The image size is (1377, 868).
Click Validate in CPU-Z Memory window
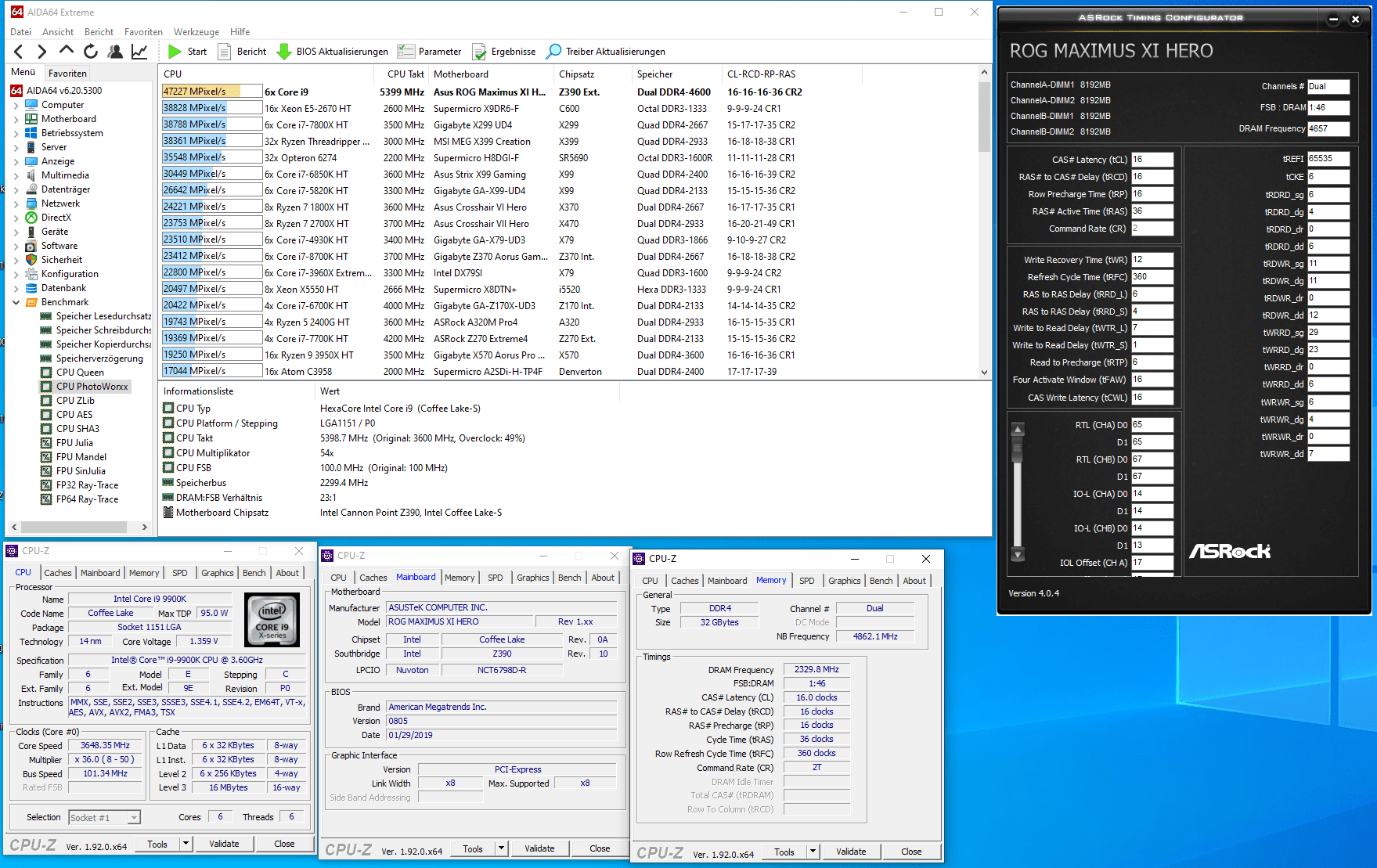851,852
